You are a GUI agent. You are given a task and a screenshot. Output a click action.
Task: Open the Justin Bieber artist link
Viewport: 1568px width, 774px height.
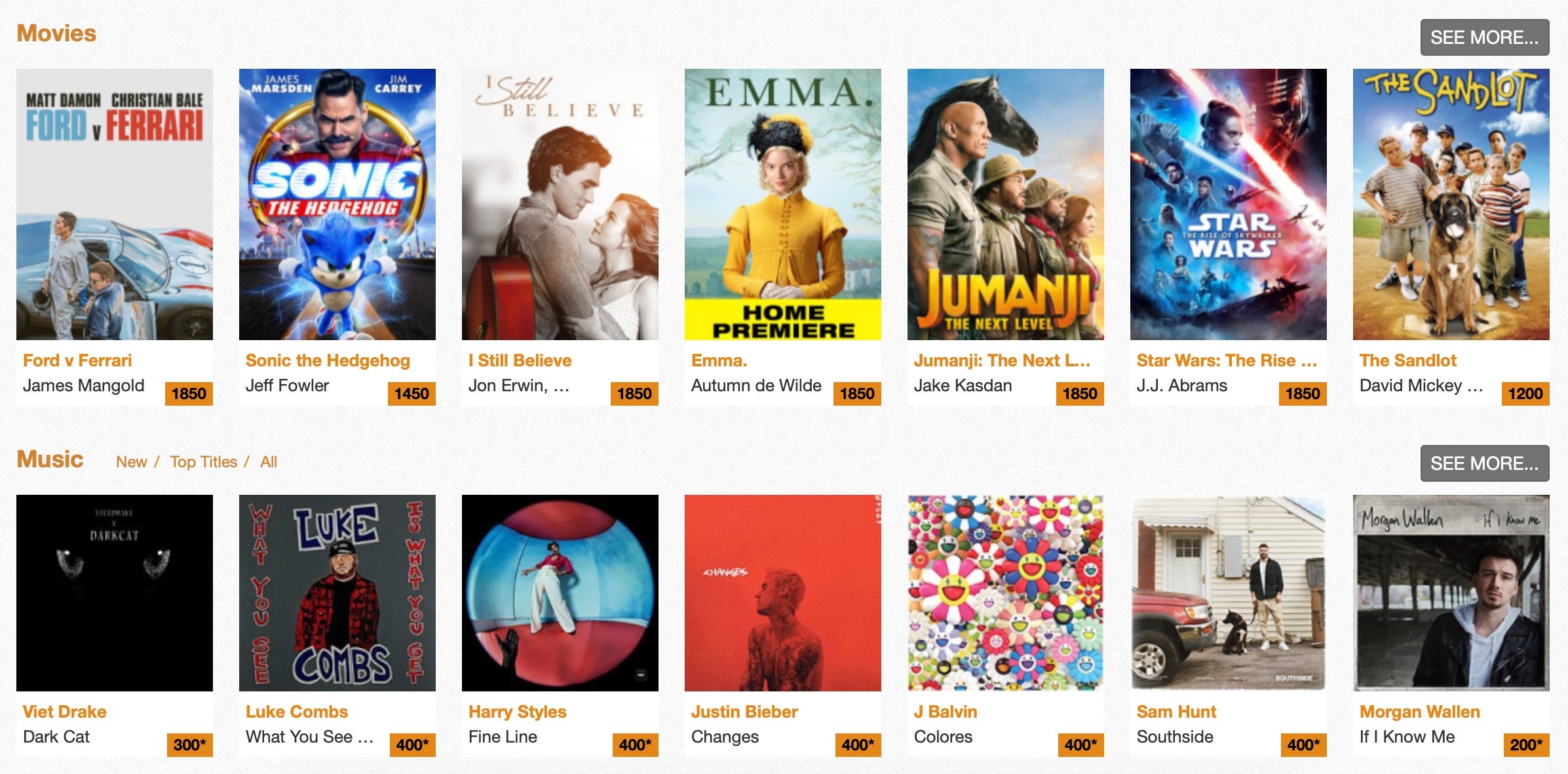pos(744,712)
